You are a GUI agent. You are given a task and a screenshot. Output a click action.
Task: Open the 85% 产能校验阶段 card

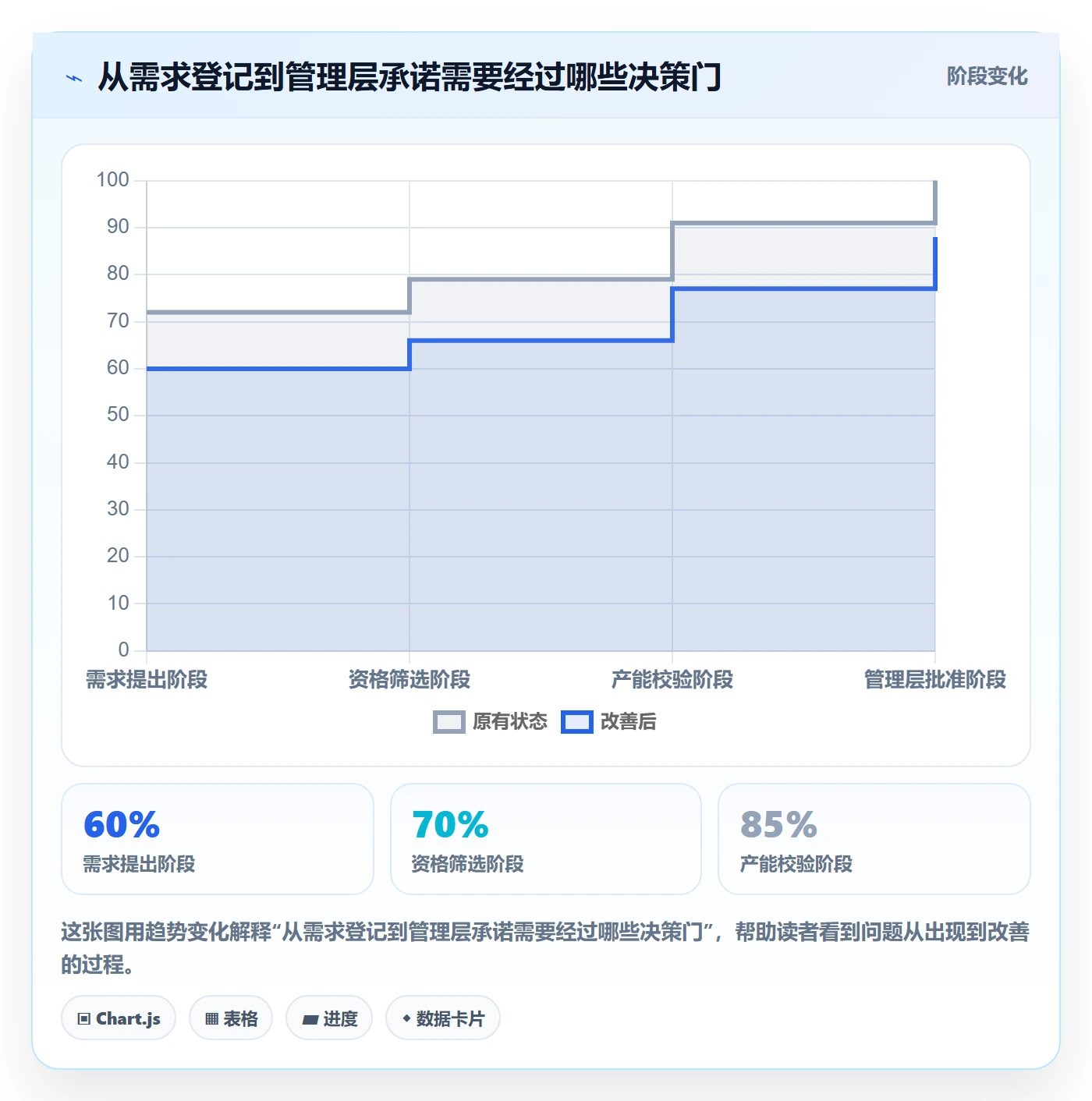coord(874,839)
